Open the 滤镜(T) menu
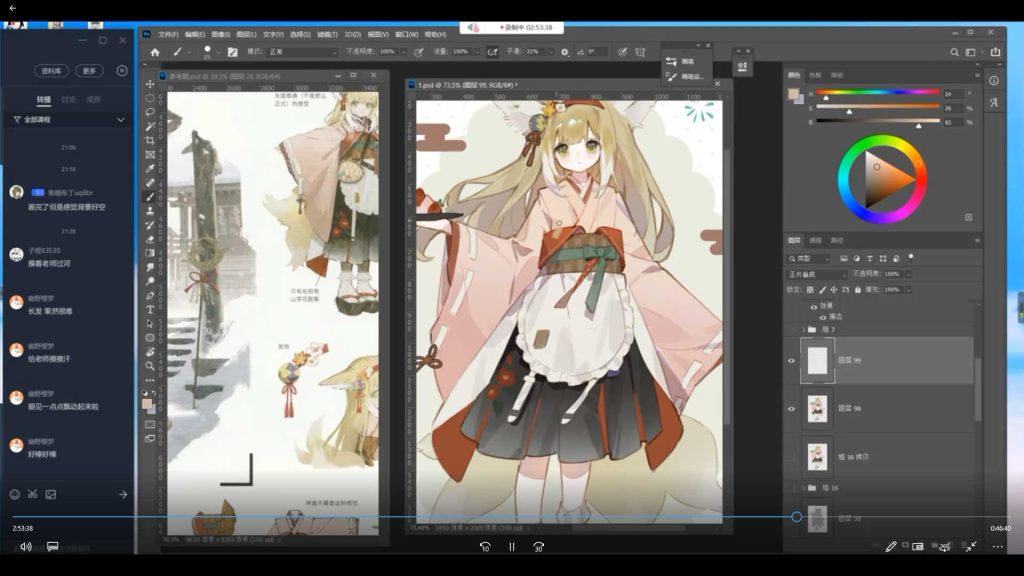This screenshot has height=576, width=1024. click(x=327, y=34)
